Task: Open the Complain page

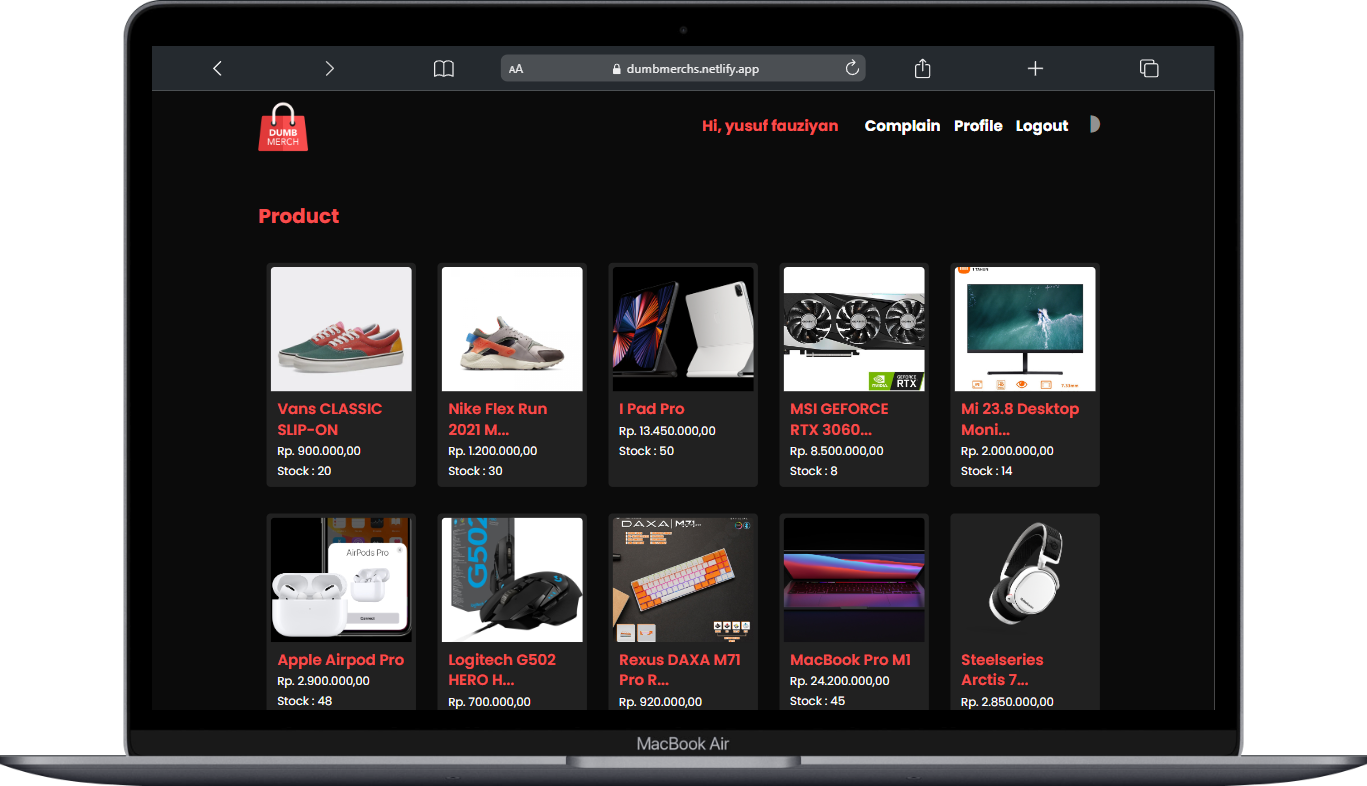Action: pos(902,126)
